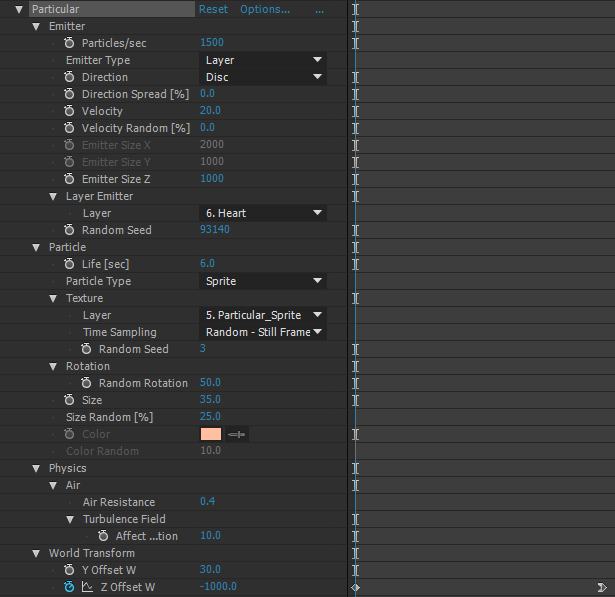Edit Size value 35.0
The image size is (615, 597).
point(210,399)
